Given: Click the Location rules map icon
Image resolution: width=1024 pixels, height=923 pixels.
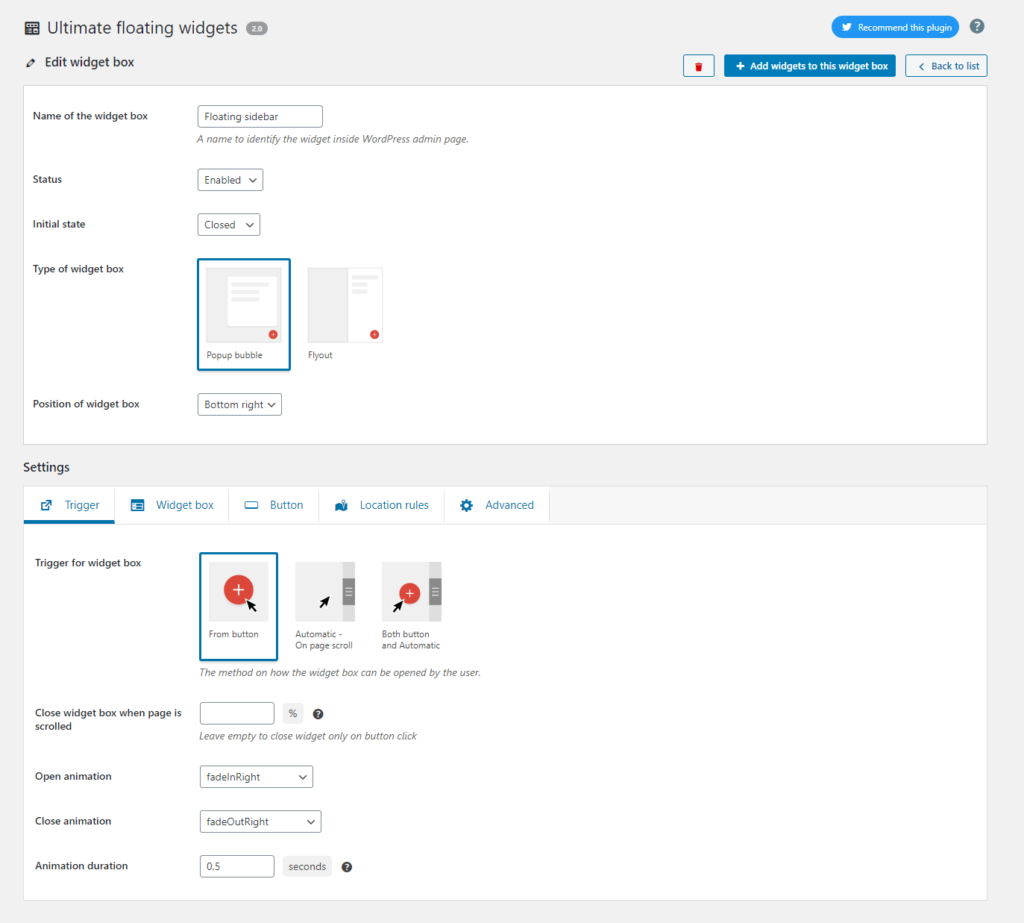Looking at the screenshot, I should [x=341, y=506].
